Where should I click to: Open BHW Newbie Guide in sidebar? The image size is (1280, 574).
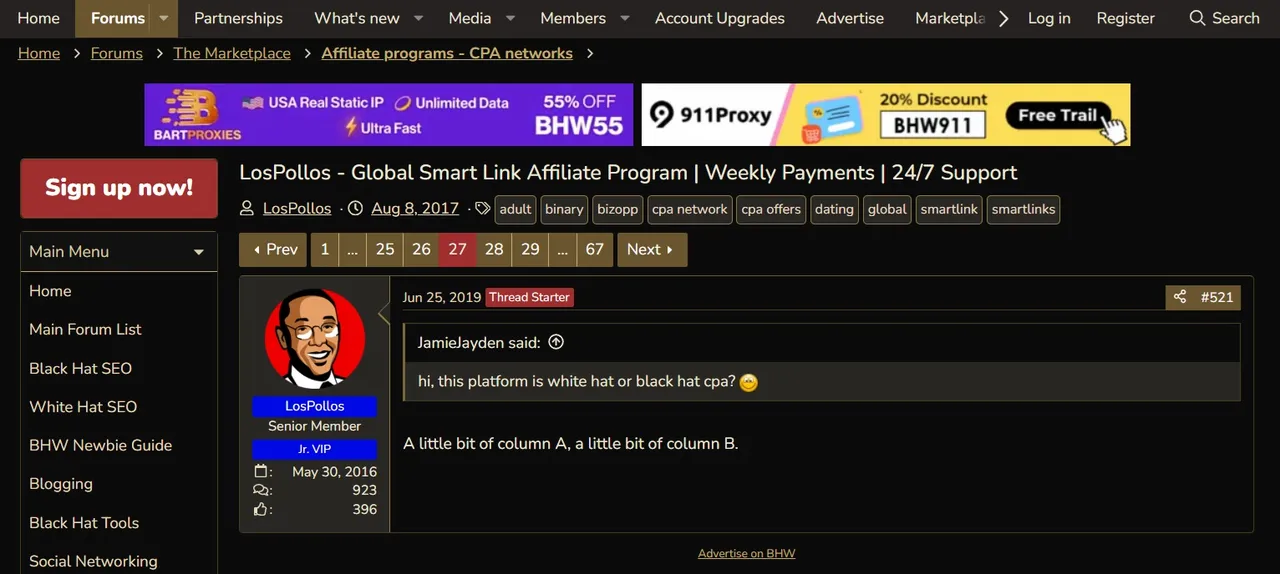[x=100, y=445]
